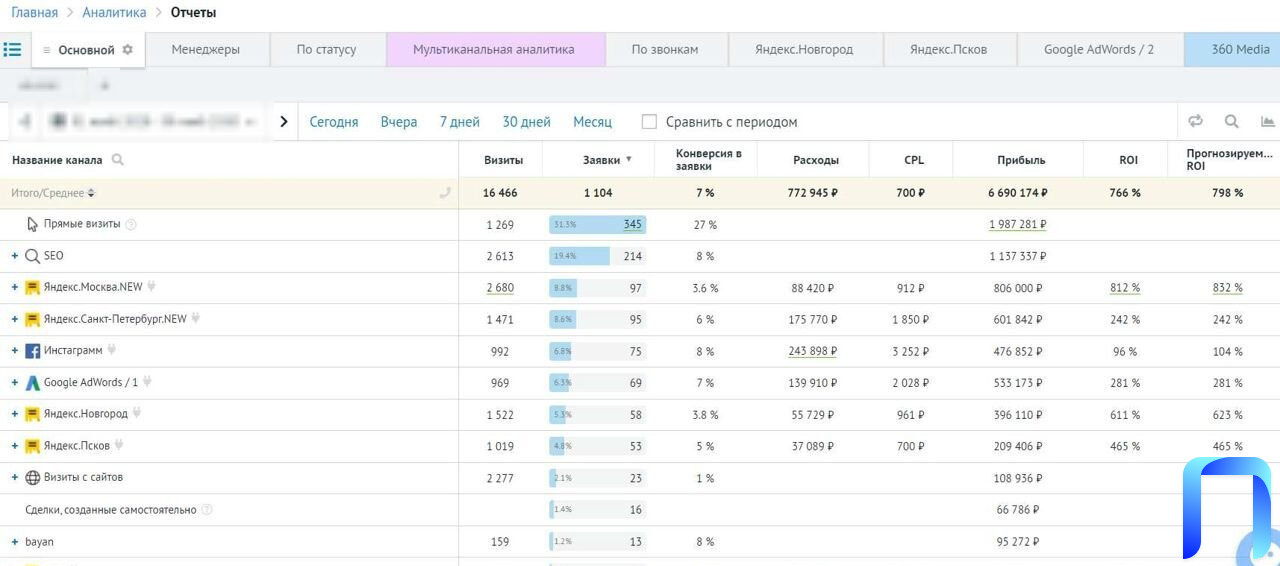This screenshot has width=1280, height=566.
Task: Click the plug icon beside Яндекс.Псков row
Action: click(x=119, y=445)
